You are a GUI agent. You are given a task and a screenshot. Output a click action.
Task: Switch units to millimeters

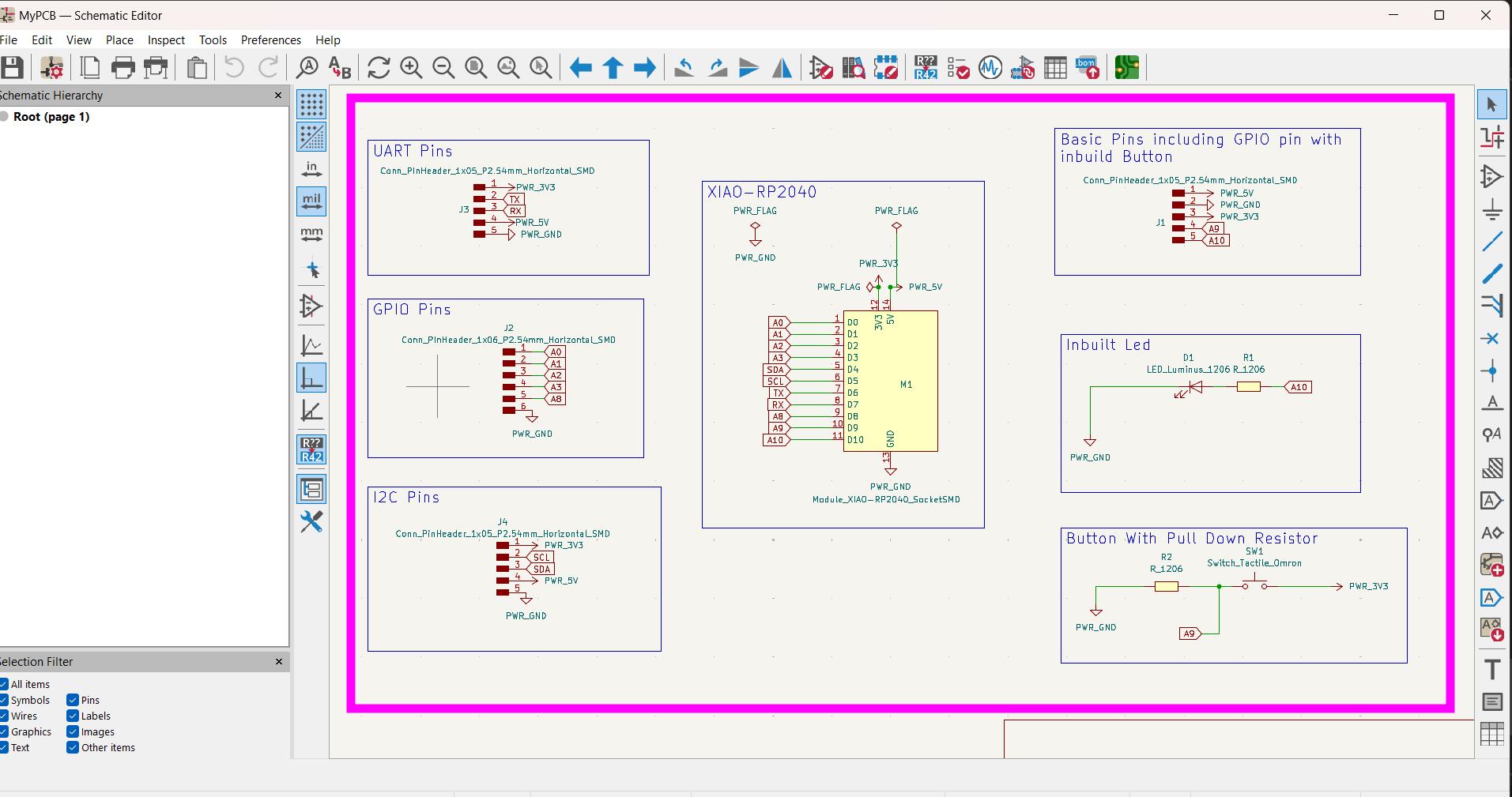(311, 234)
